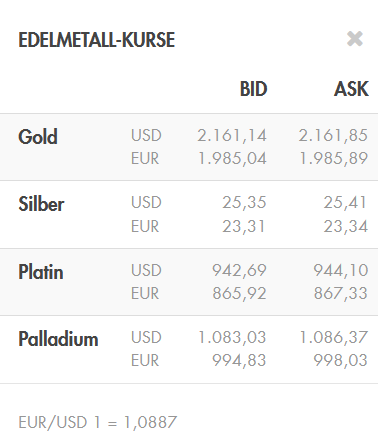
Task: Select Platin USD bid price 942,69
Action: 239,270
